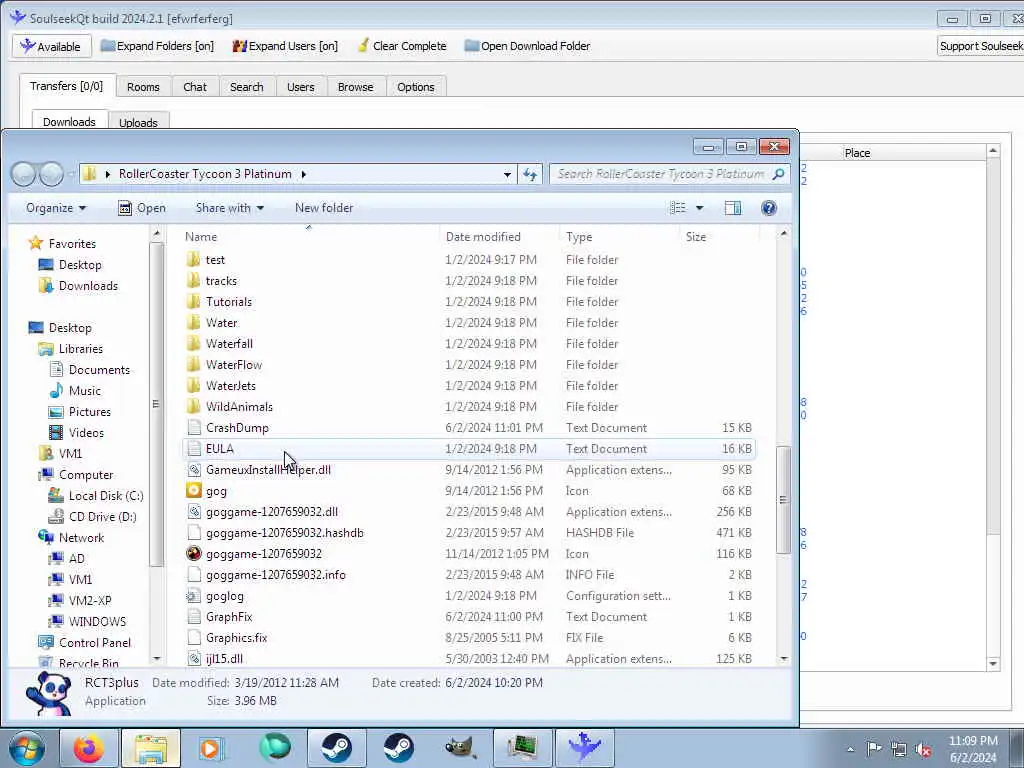This screenshot has height=768, width=1024.
Task: Click the Search RollerCoaster Tycoon 3 Platinum field
Action: click(669, 174)
